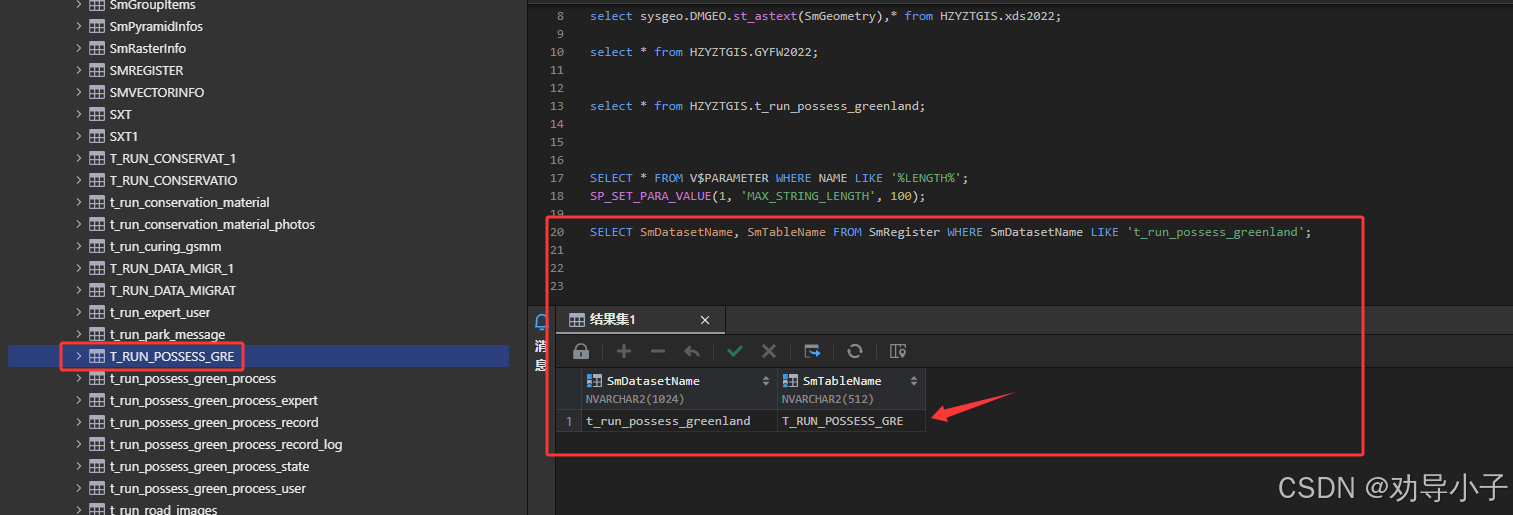Image resolution: width=1513 pixels, height=515 pixels.
Task: Expand the SMREGISTER table node
Action: [79, 70]
